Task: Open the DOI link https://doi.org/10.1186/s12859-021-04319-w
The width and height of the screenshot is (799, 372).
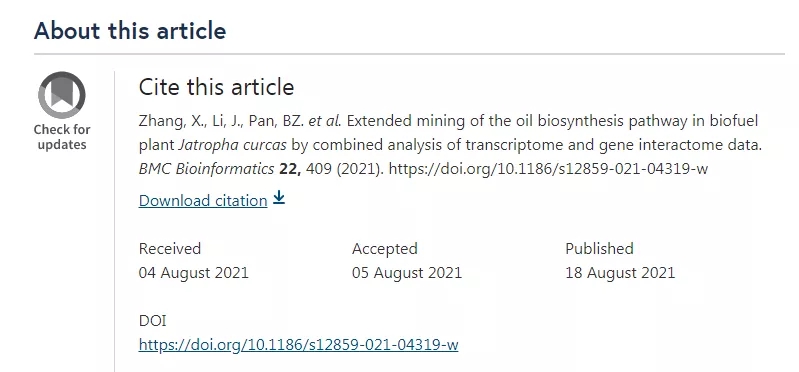Action: coord(299,345)
